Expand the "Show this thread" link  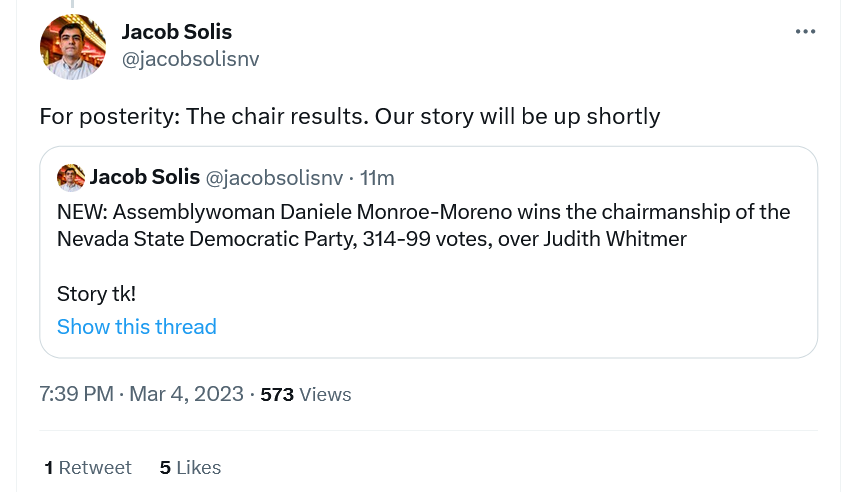[x=136, y=327]
